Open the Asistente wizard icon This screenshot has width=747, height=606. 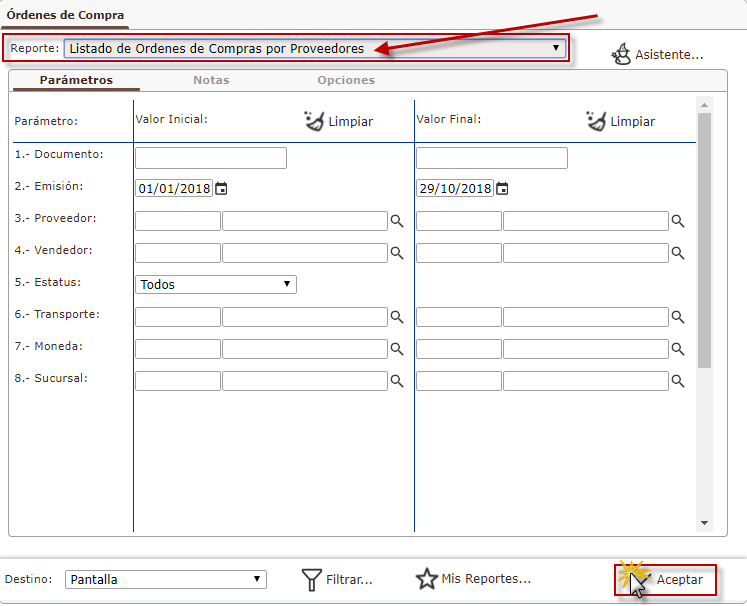click(621, 54)
